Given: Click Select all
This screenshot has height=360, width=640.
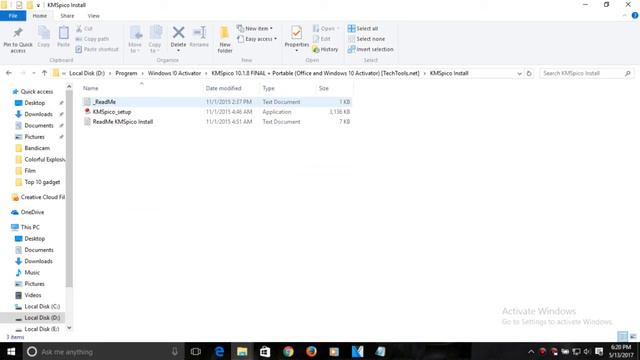Looking at the screenshot, I should click(363, 29).
